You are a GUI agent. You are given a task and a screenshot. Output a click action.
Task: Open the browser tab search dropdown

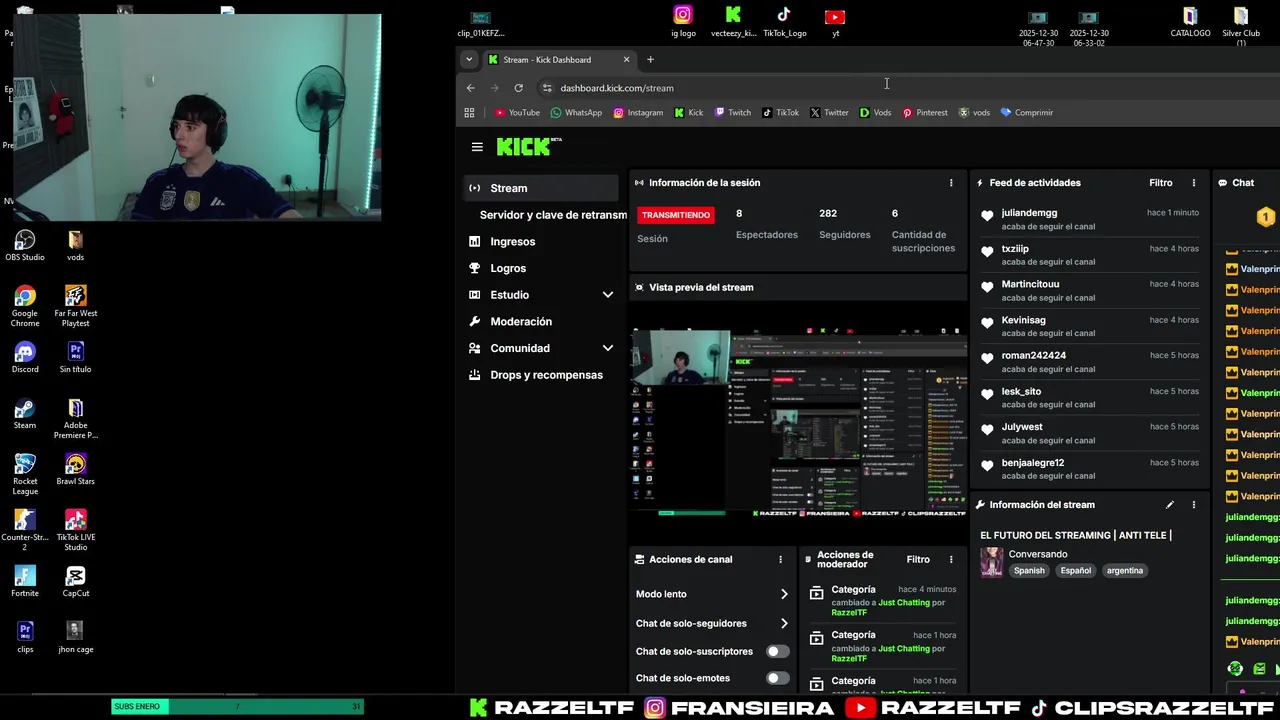468,60
